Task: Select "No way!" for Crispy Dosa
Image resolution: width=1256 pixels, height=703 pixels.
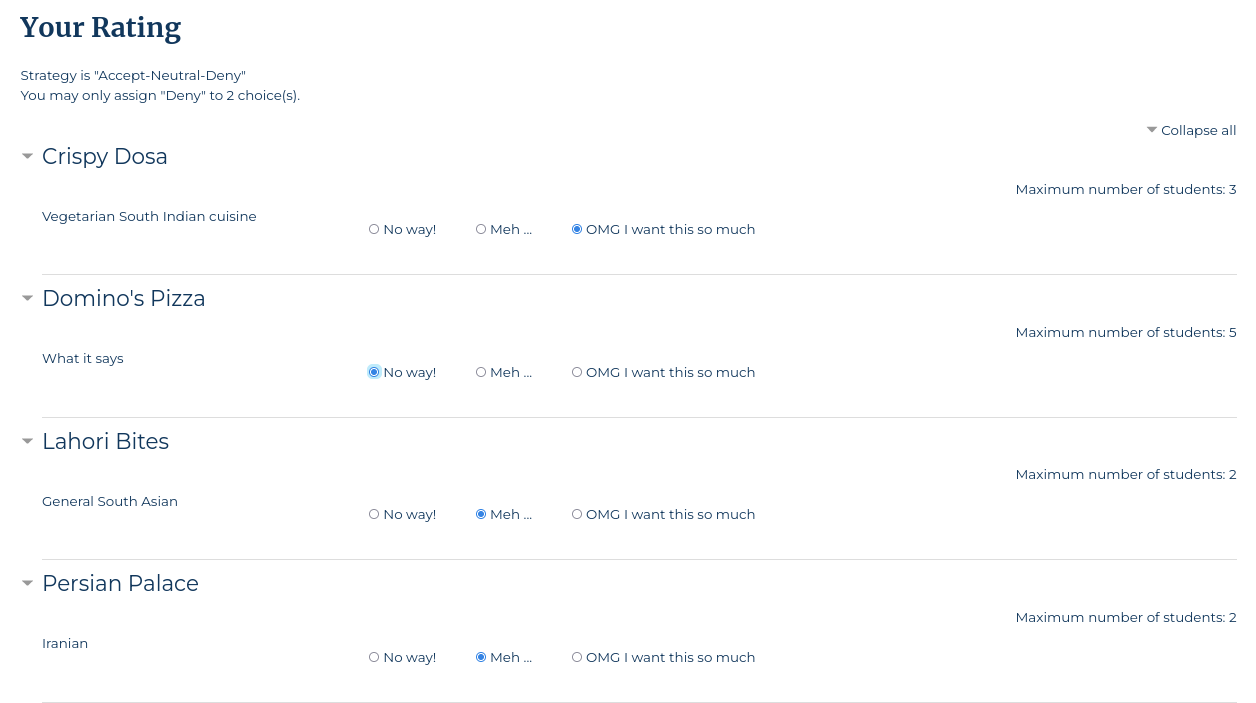Action: [x=374, y=229]
